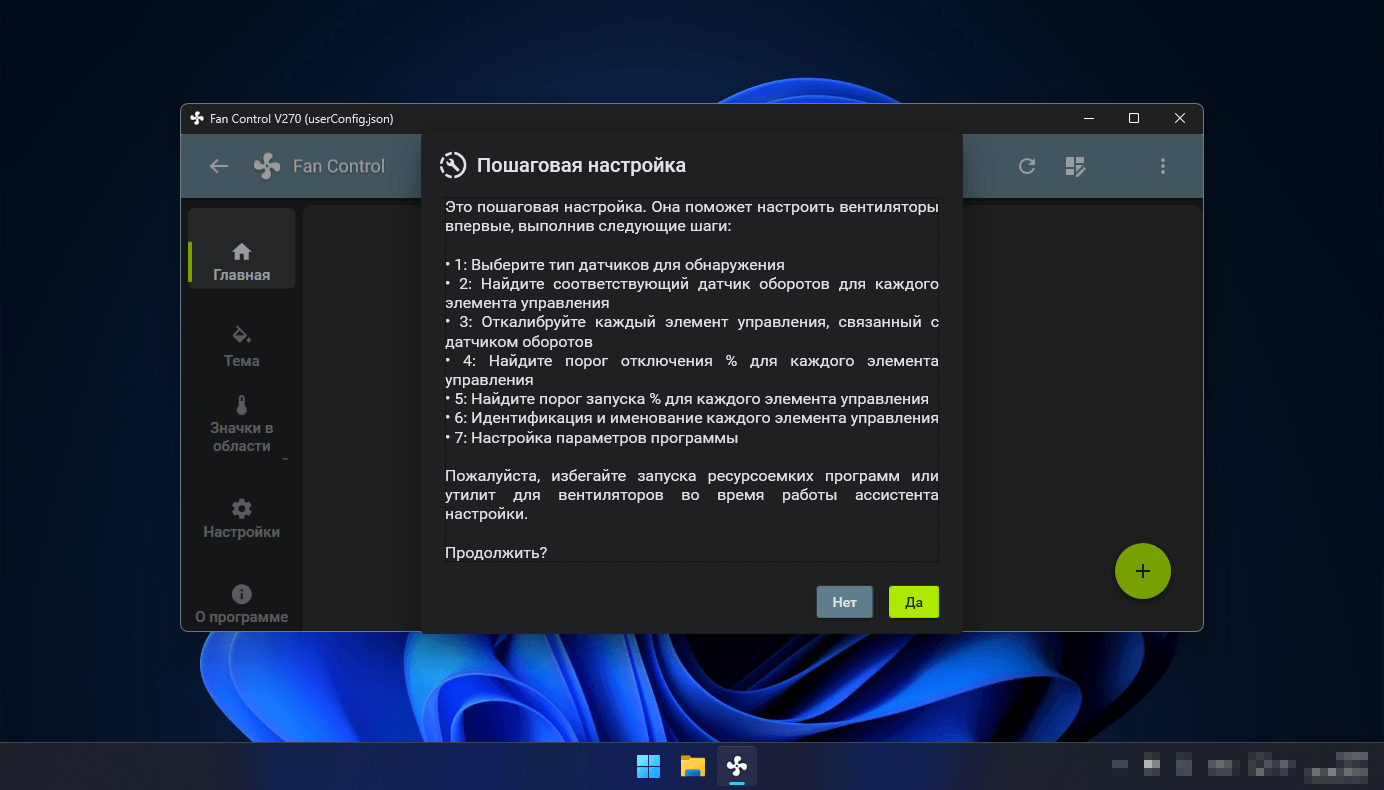1384x790 pixels.
Task: Expand the small chevron under Значки в области
Action: 285,460
